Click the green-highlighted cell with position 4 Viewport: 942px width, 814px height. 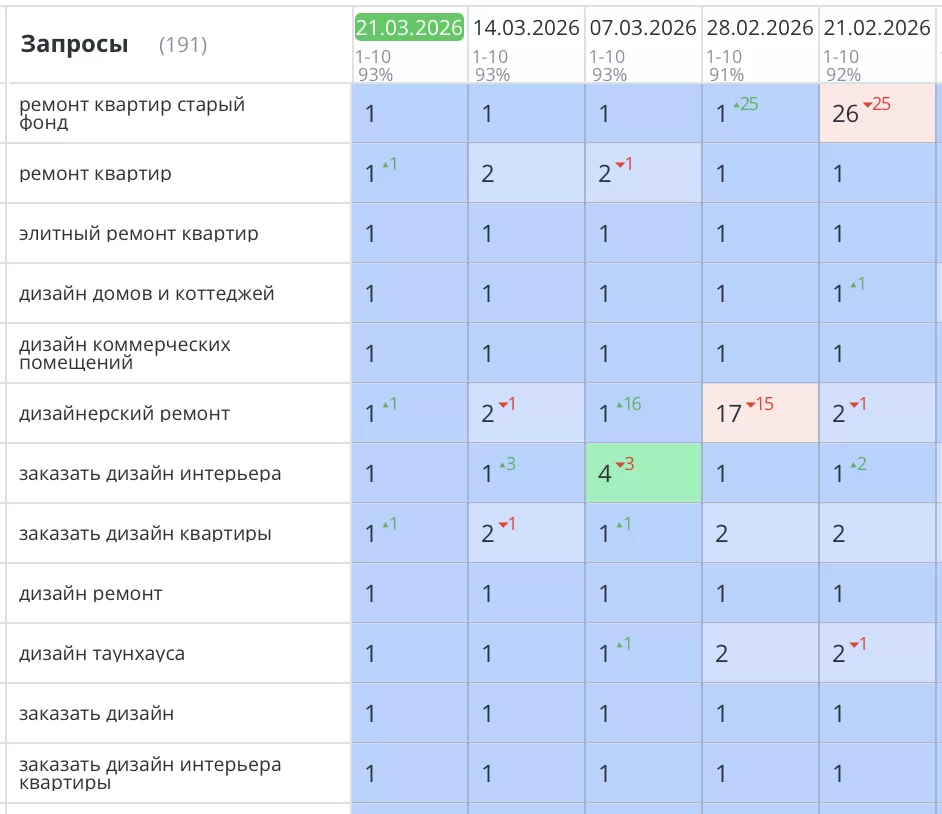pyautogui.click(x=643, y=474)
